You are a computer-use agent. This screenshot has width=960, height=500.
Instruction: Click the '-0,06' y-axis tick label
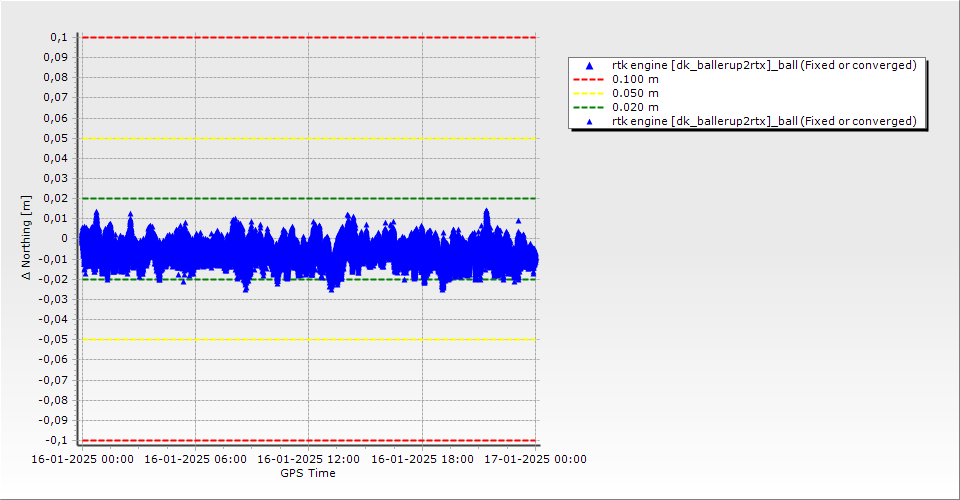[x=54, y=360]
